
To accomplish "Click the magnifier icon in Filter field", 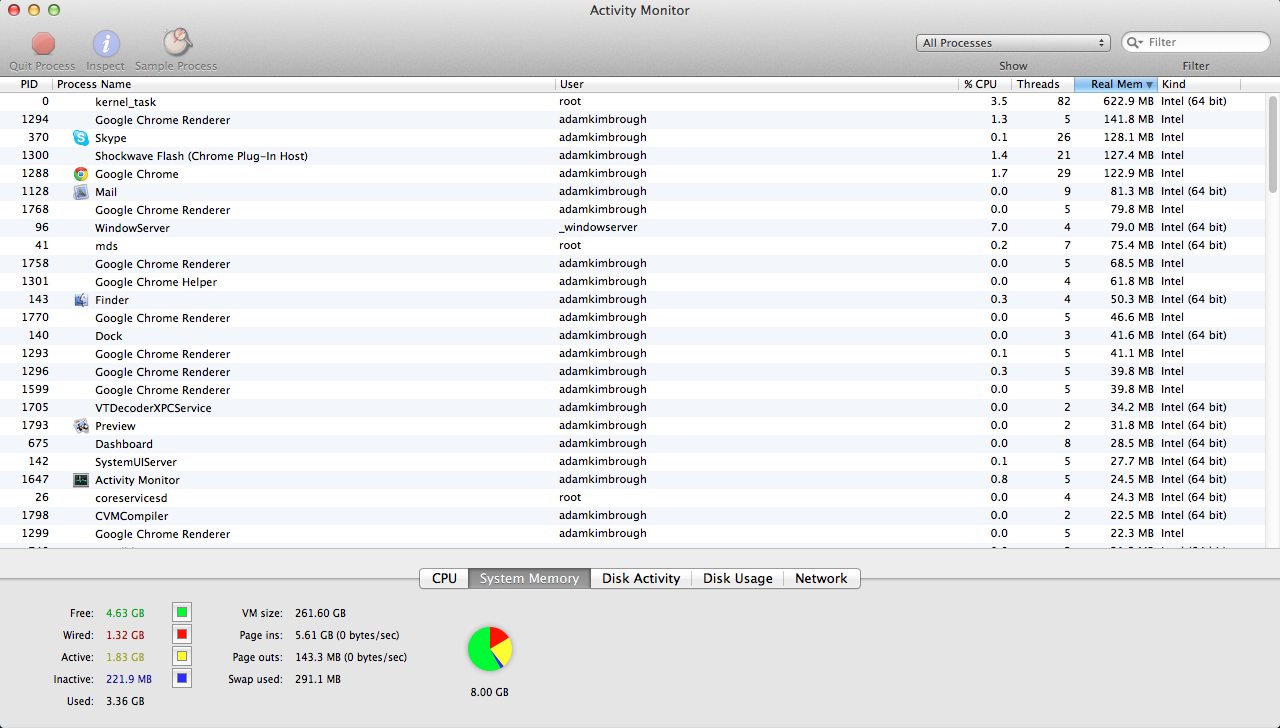I will [x=1135, y=42].
